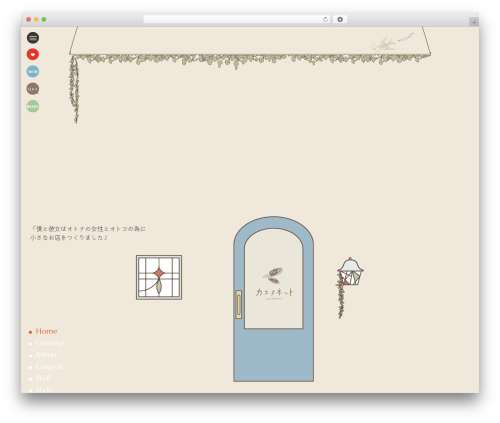Image resolution: width=500 pixels, height=423 pixels.
Task: Click the stained glass window illustration
Action: pyautogui.click(x=159, y=277)
